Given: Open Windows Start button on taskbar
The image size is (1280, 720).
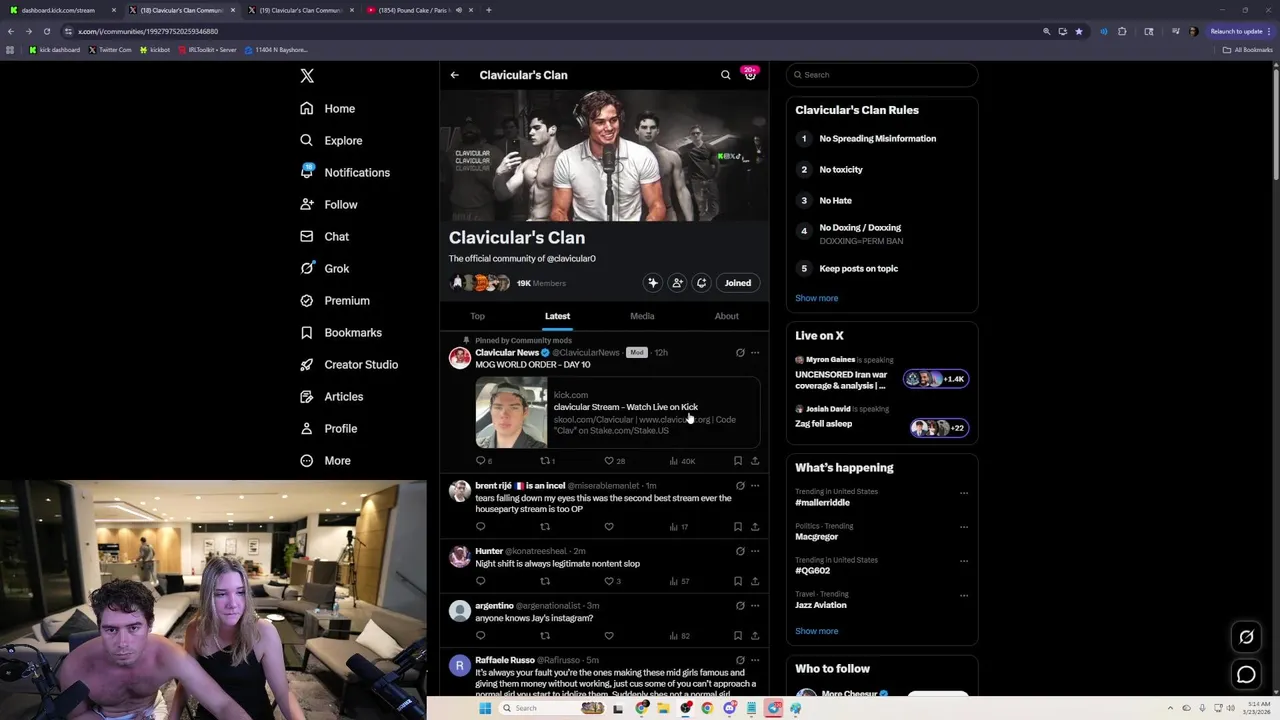Looking at the screenshot, I should click(485, 708).
